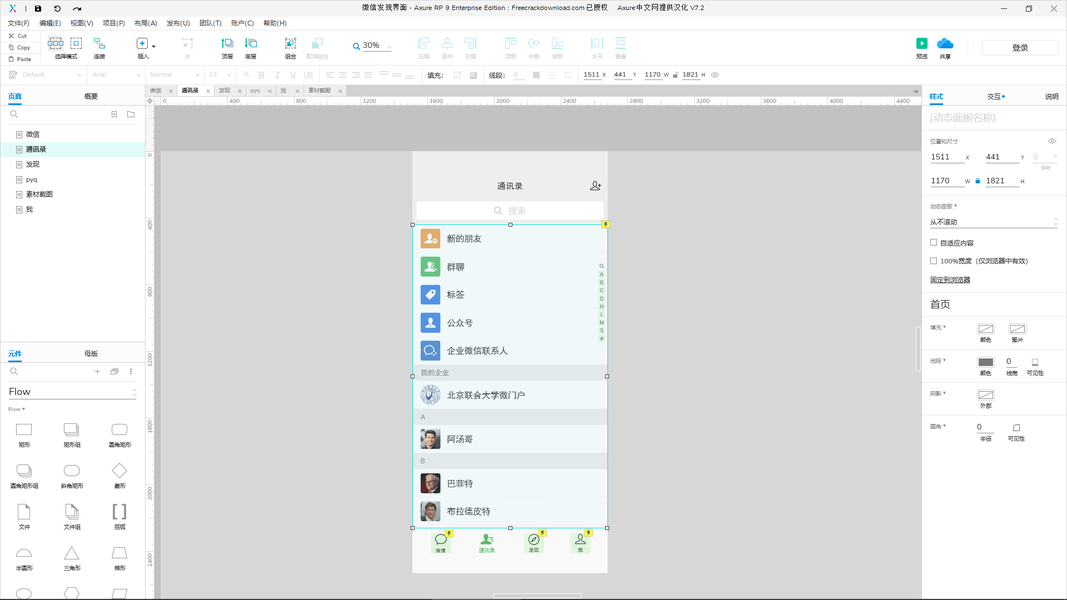The image size is (1067, 600).
Task: Click the Cut button
Action: coord(18,35)
